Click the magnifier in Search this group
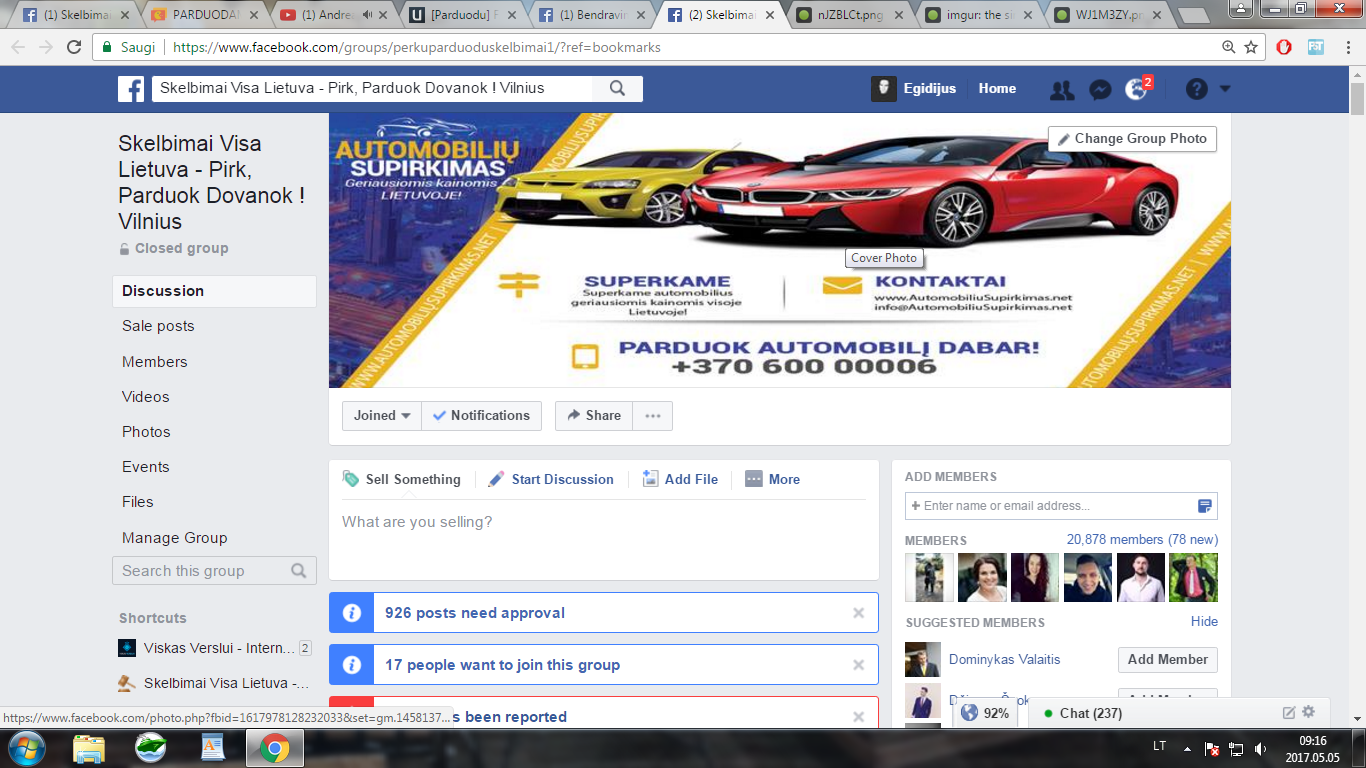1366x768 pixels. click(x=299, y=571)
